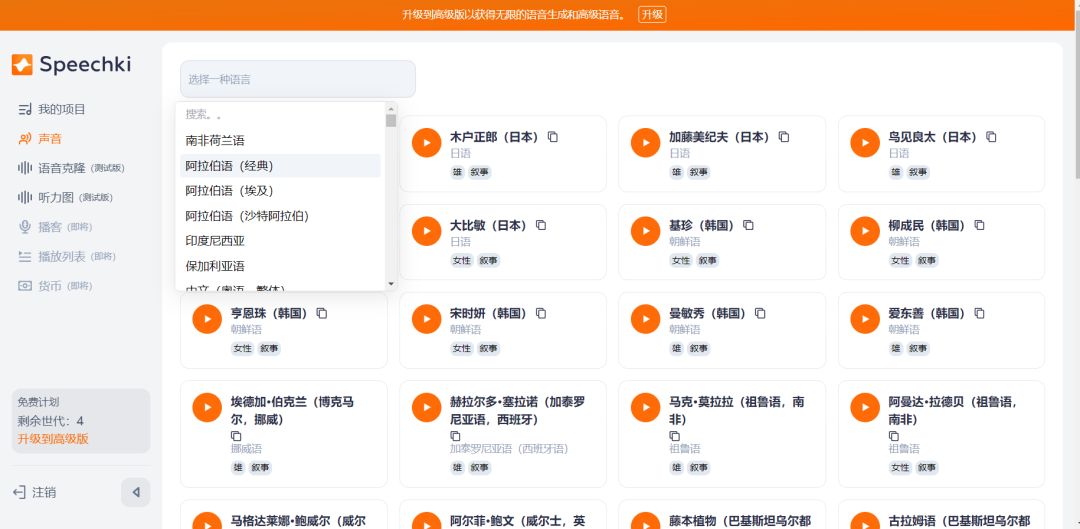Open 语音克隆 (测试版) in sidebar
Viewport: 1080px width, 529px height.
pos(72,168)
